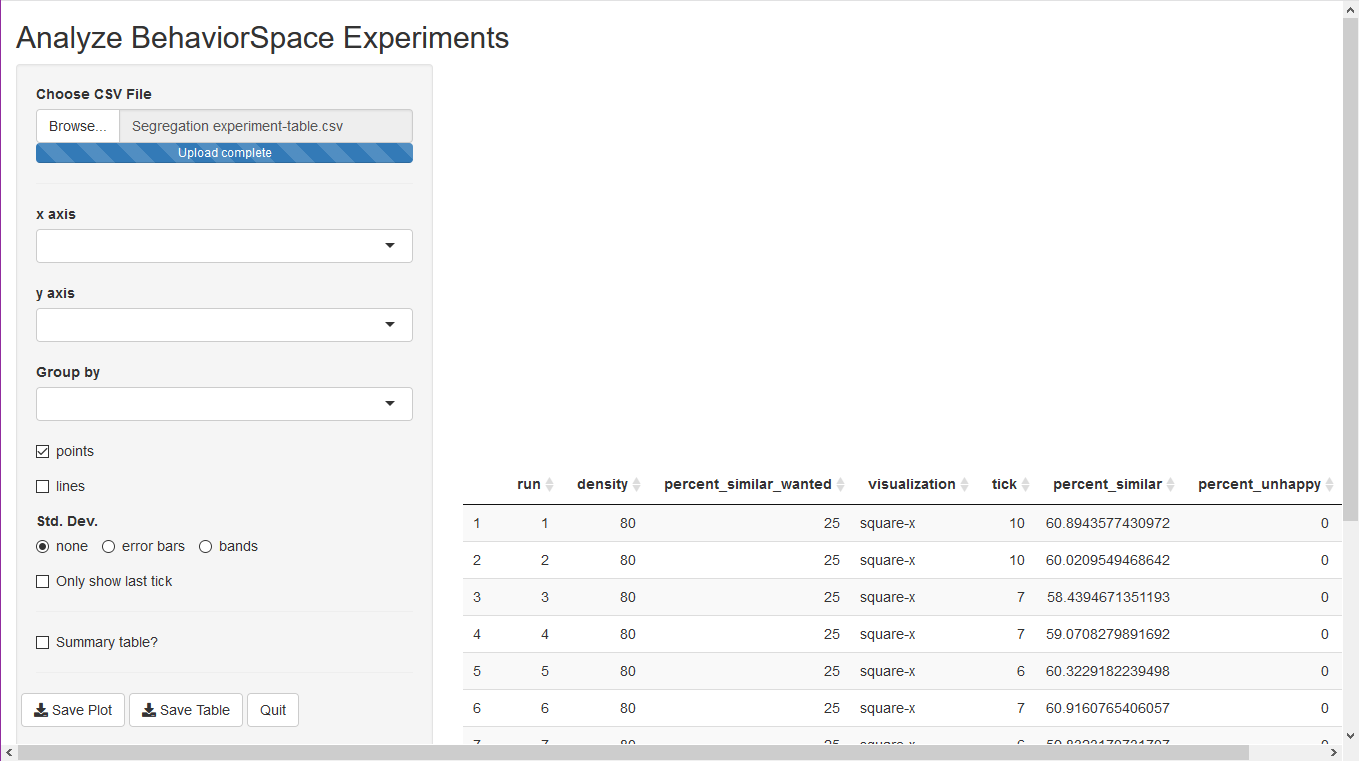Image resolution: width=1359 pixels, height=761 pixels.
Task: Click the density column header
Action: [x=602, y=485]
